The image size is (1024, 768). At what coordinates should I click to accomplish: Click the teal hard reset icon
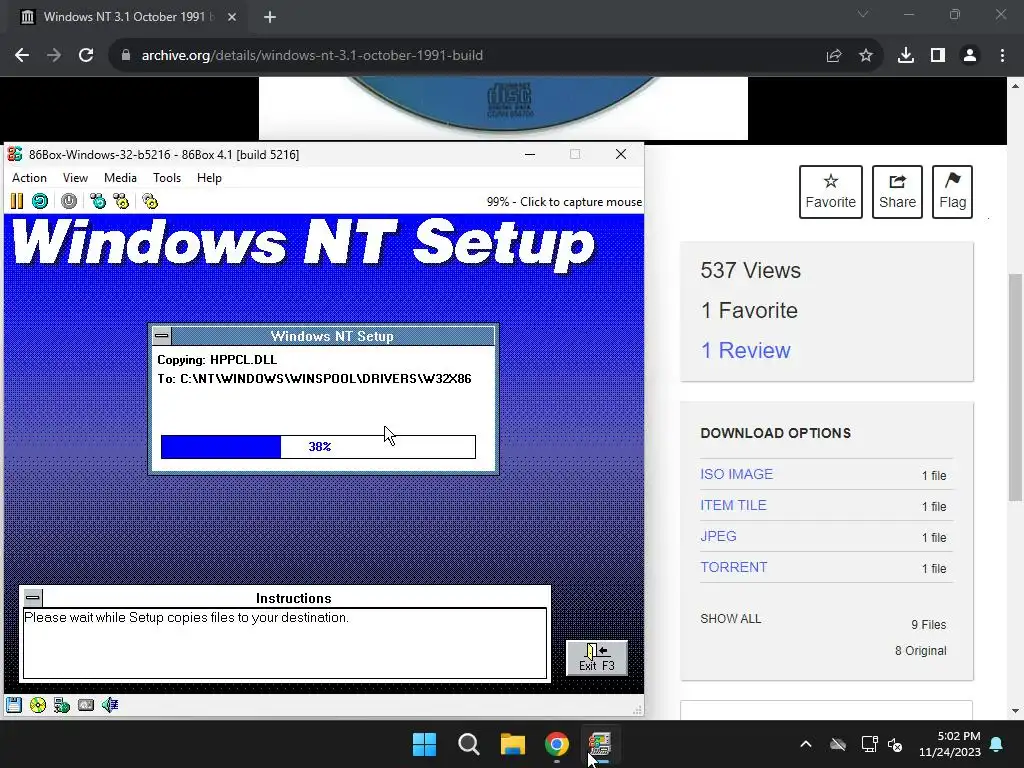pyautogui.click(x=40, y=201)
